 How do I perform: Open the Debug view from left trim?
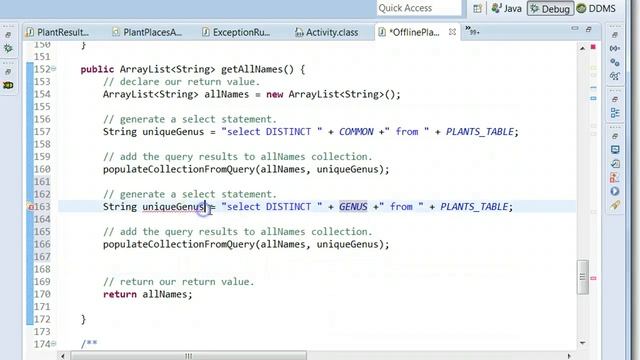click(x=8, y=49)
